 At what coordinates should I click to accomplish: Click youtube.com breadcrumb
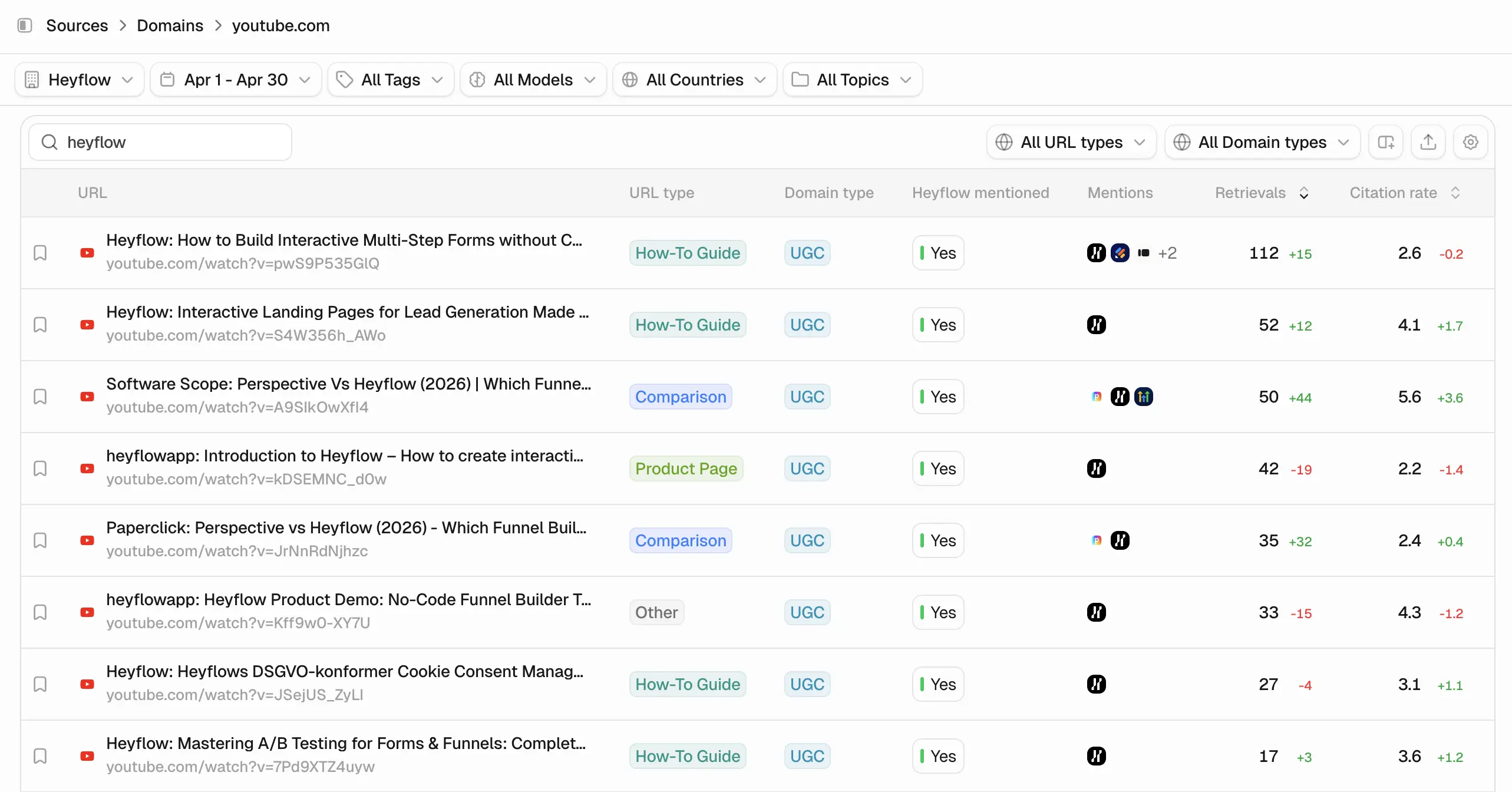(280, 25)
